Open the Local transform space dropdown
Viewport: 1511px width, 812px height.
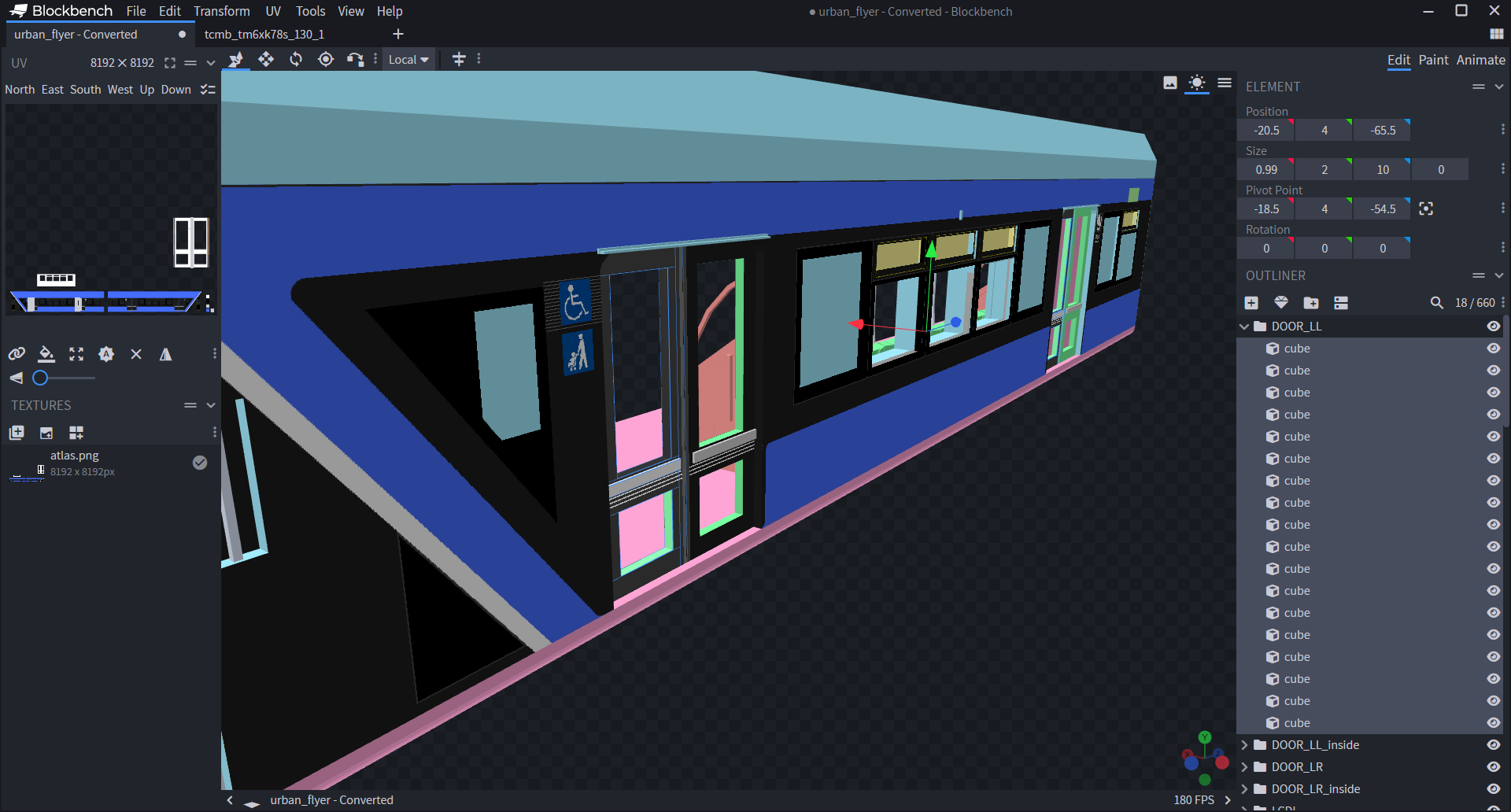click(408, 59)
